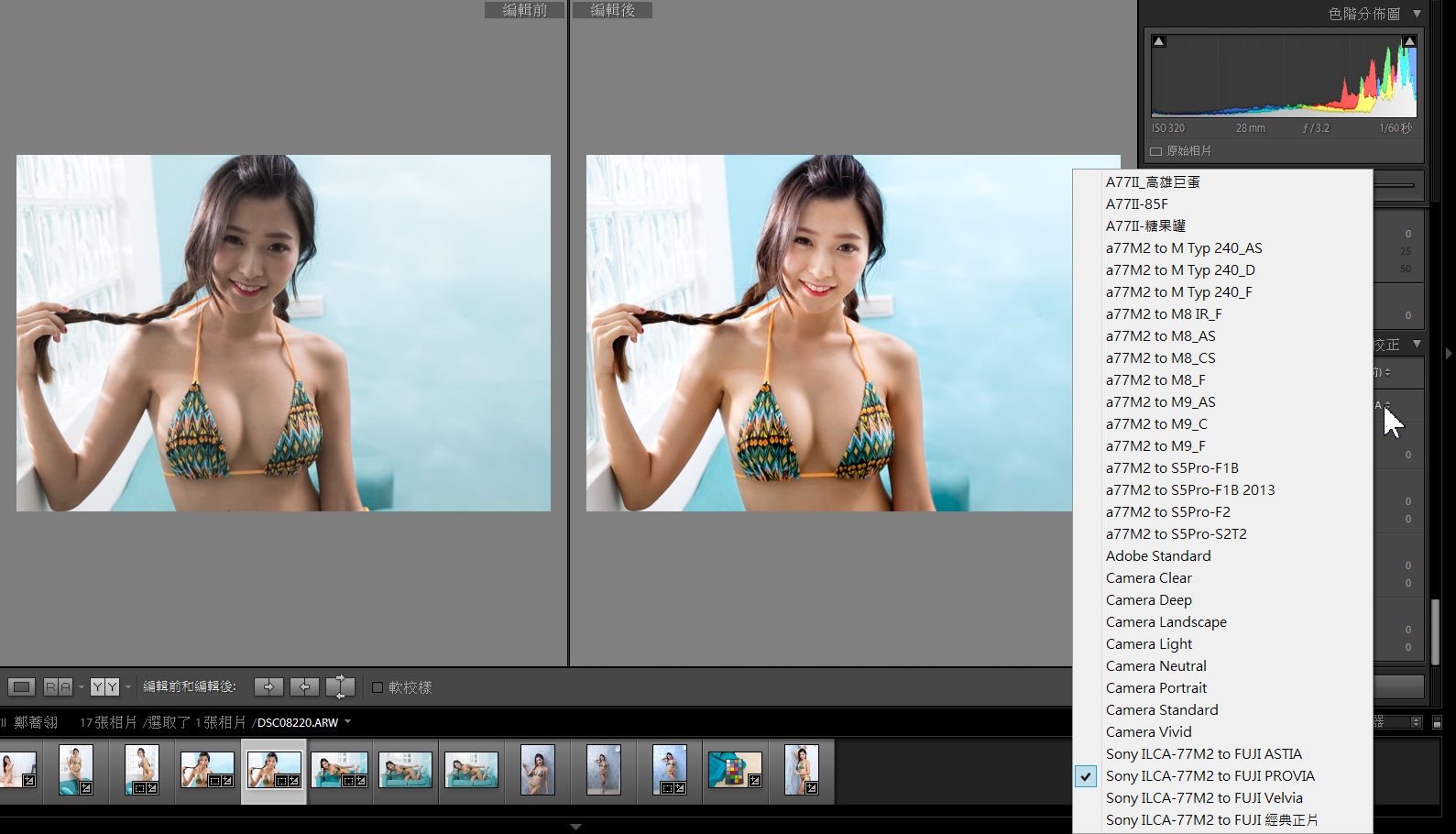Copy After settings to Before arrow

click(x=304, y=686)
